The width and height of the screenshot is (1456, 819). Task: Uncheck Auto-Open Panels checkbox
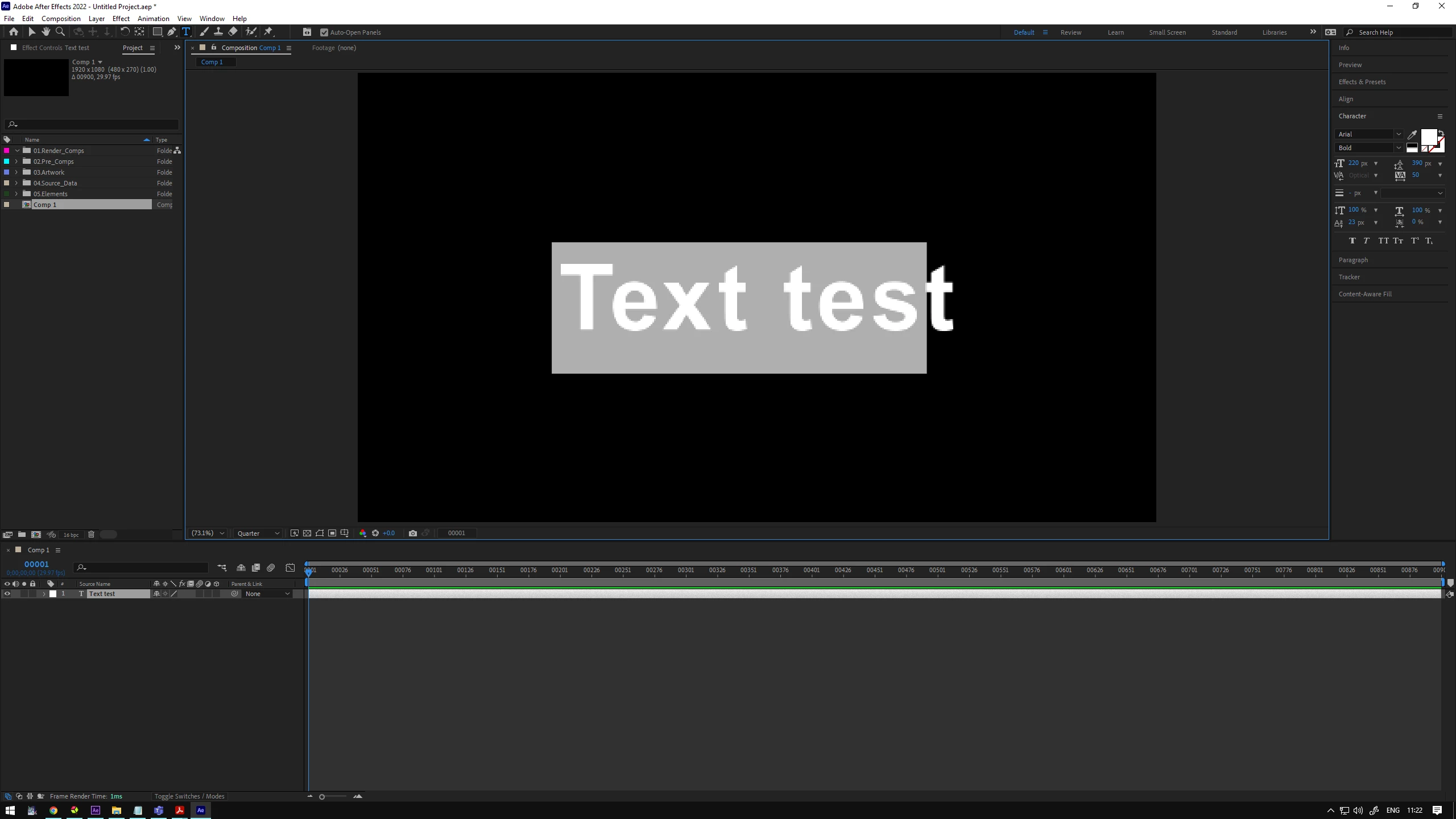click(x=324, y=32)
